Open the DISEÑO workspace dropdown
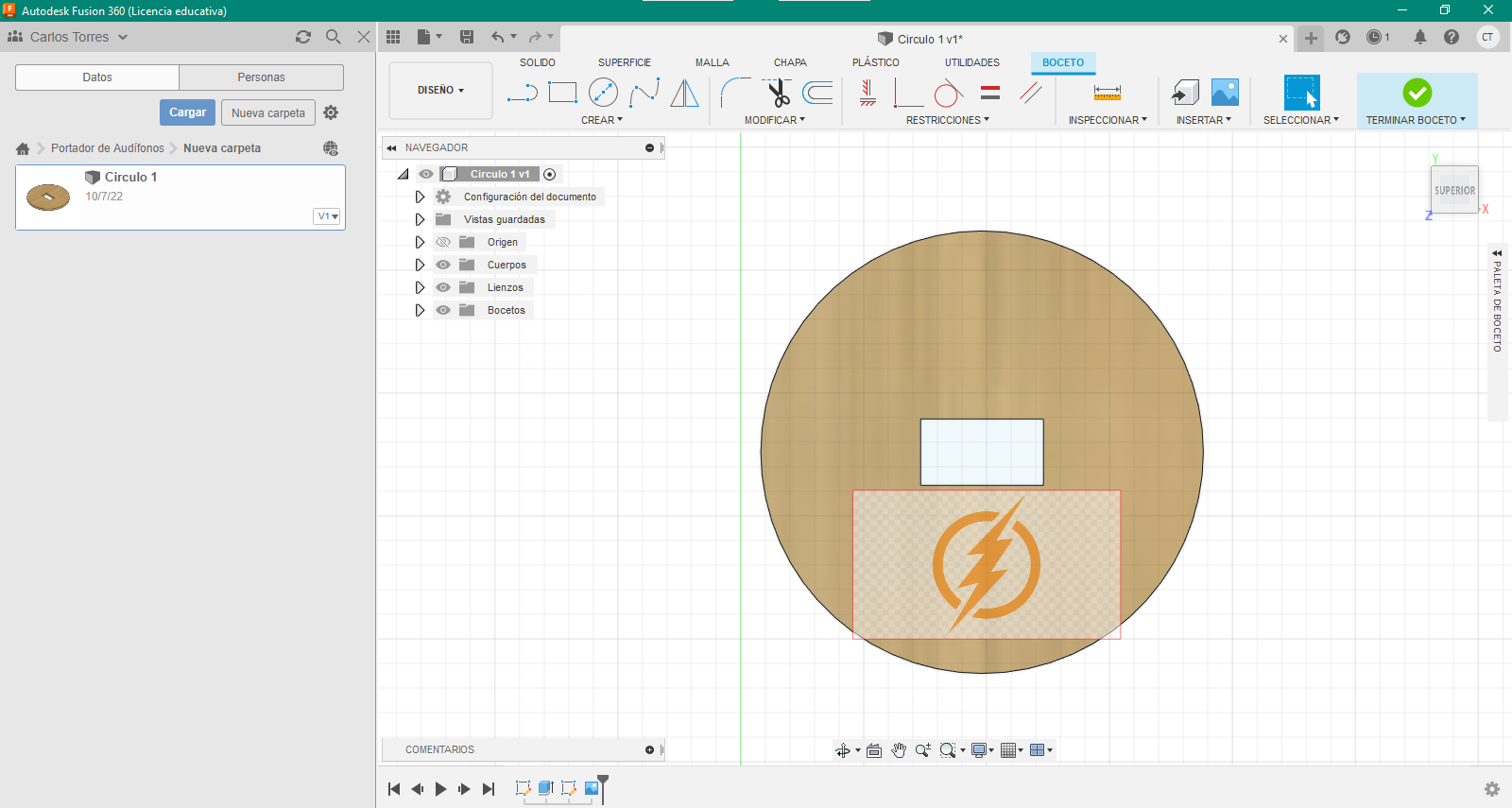The height and width of the screenshot is (808, 1512). point(440,91)
